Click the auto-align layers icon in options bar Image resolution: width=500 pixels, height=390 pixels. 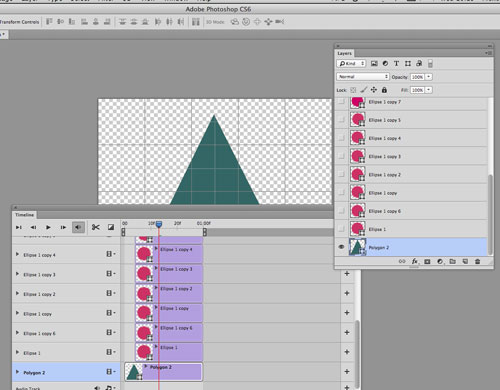pos(196,22)
